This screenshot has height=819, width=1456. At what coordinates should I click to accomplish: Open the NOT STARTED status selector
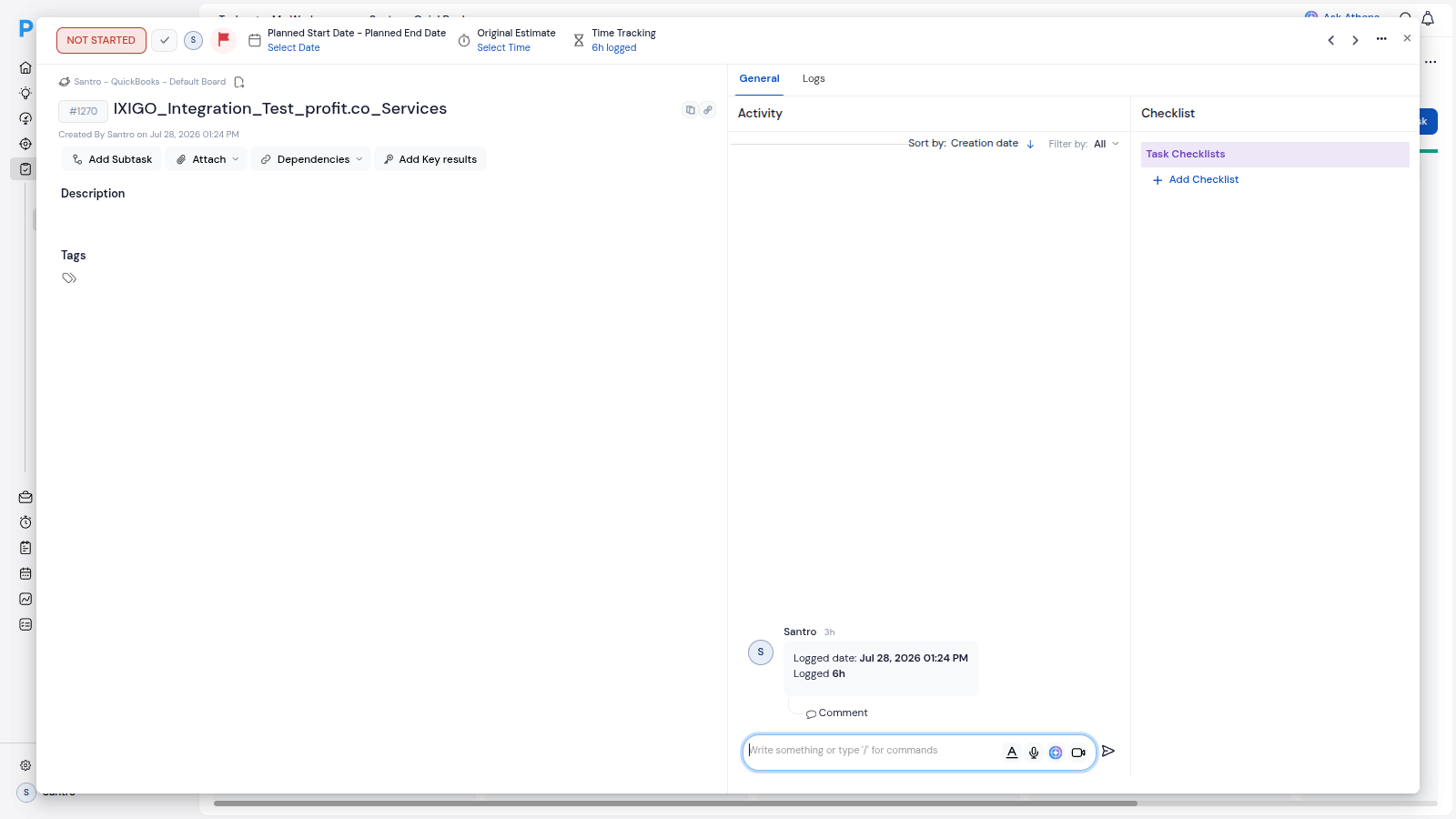[101, 40]
